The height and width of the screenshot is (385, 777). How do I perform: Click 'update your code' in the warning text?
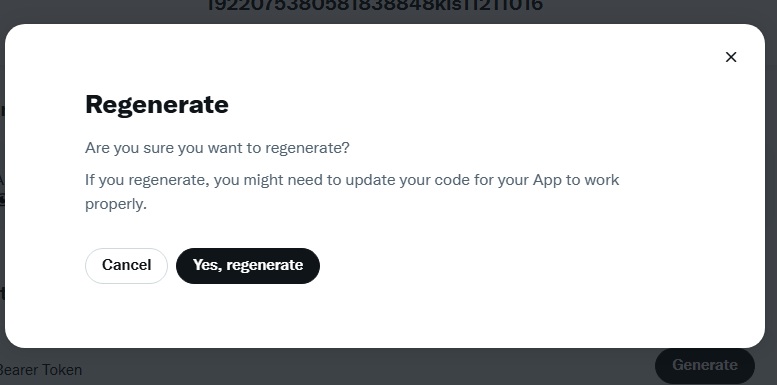[400, 179]
